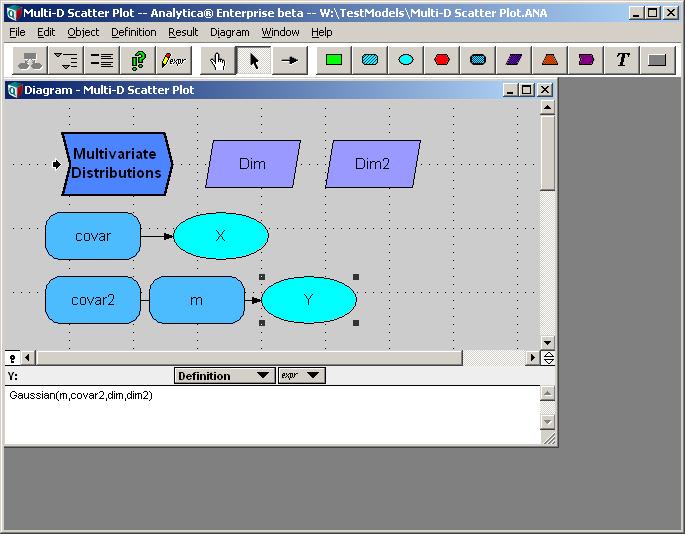The height and width of the screenshot is (534, 685).
Task: Open the Diagram menu
Action: (x=229, y=32)
